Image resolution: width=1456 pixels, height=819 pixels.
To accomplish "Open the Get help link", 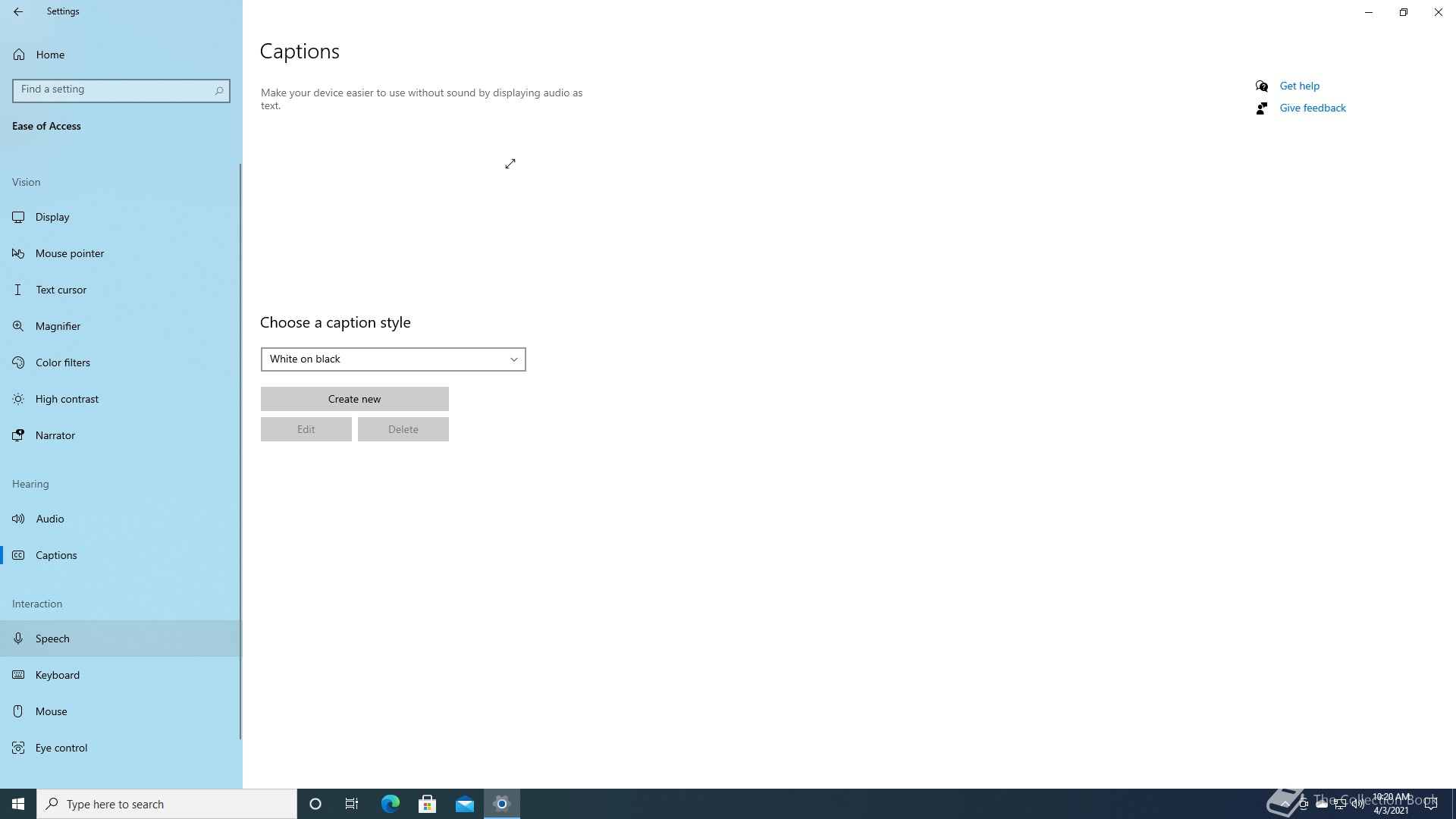I will [1299, 86].
